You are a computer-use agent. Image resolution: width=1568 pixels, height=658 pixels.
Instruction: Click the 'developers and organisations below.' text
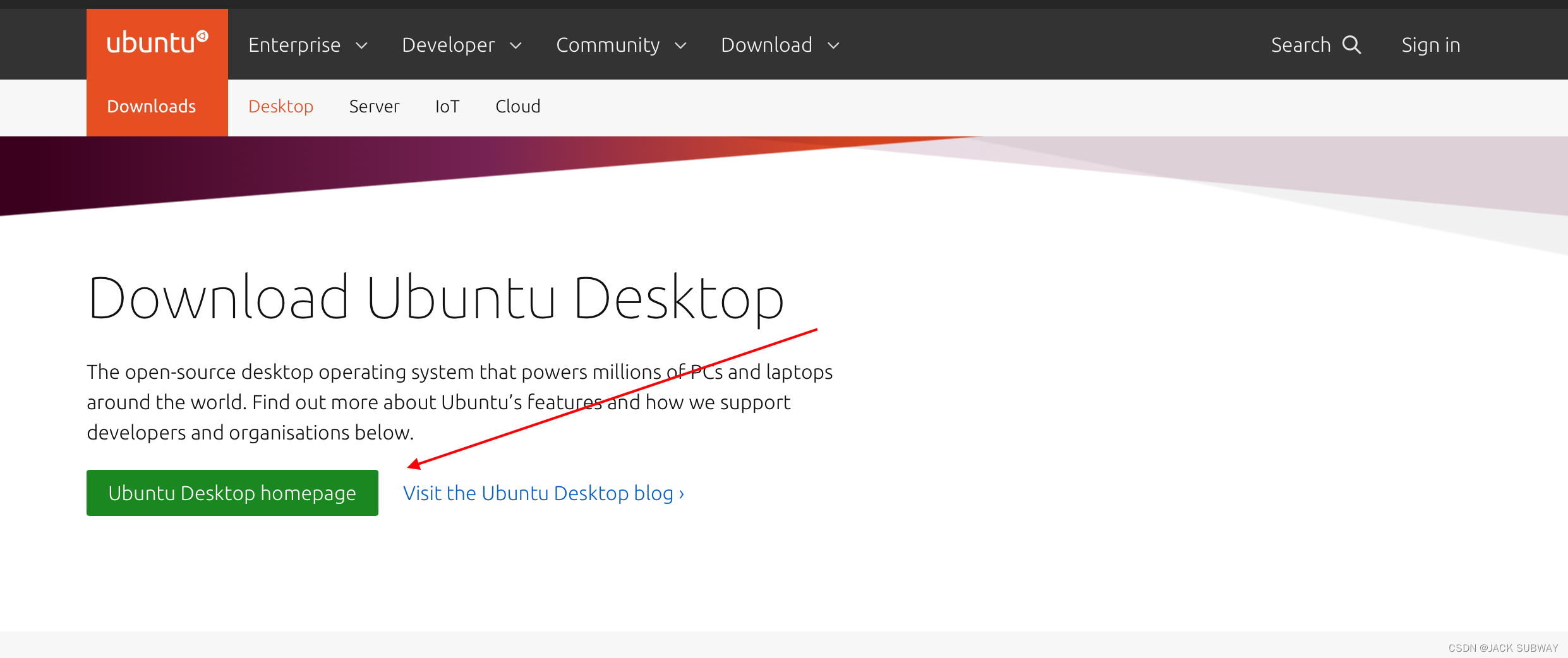[x=250, y=433]
